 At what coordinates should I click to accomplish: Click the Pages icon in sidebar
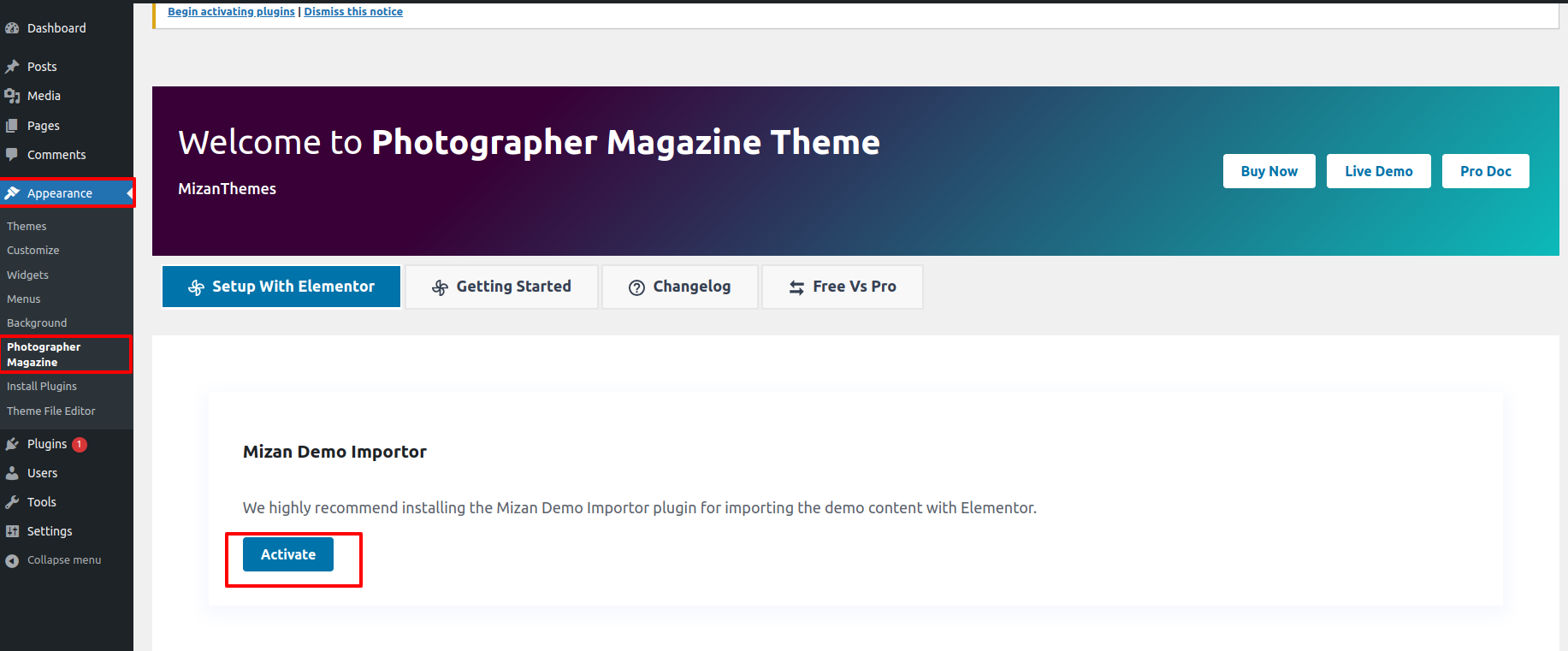12,126
